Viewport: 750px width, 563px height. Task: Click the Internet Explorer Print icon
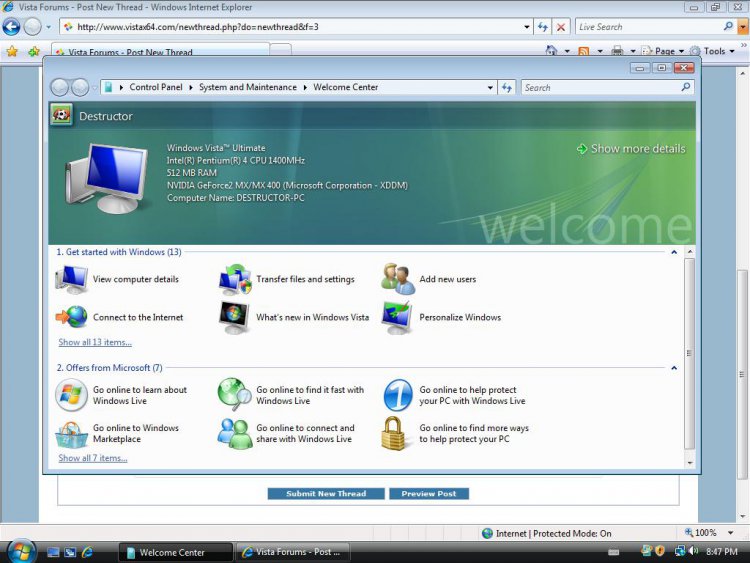point(618,51)
